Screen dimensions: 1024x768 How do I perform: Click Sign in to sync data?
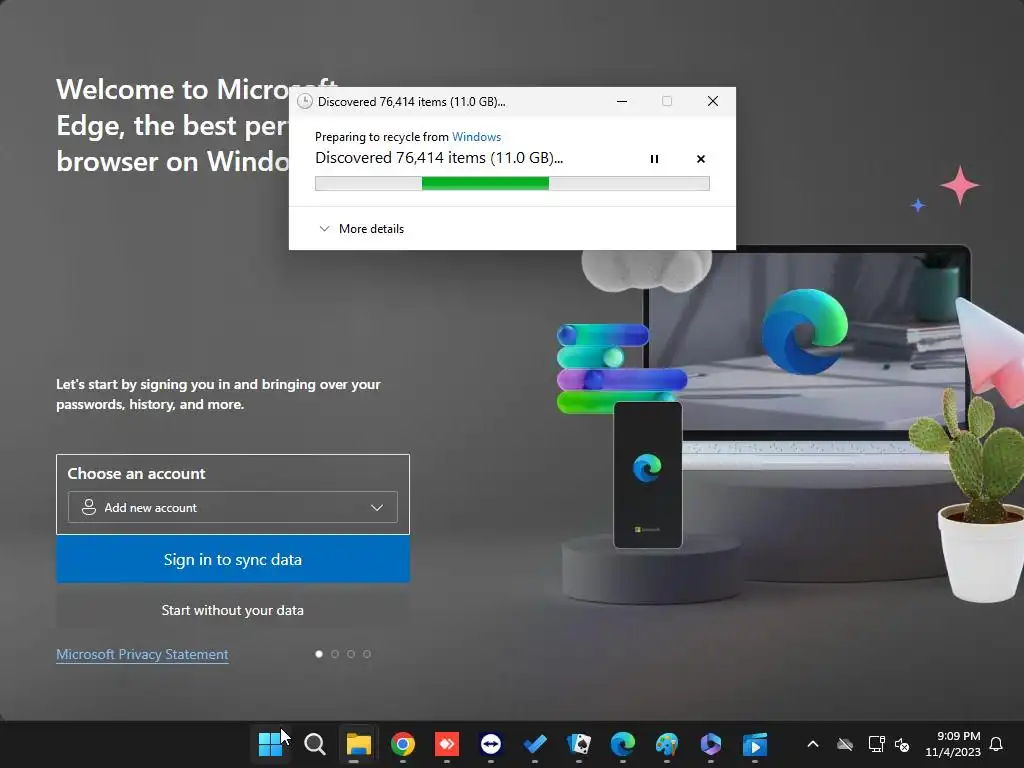coord(232,560)
